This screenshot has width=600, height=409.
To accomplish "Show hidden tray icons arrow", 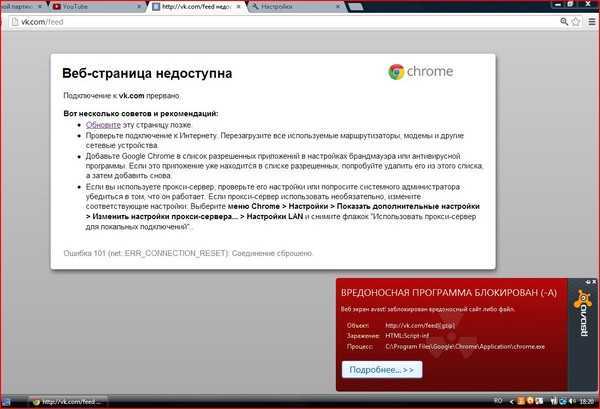I will (512, 401).
